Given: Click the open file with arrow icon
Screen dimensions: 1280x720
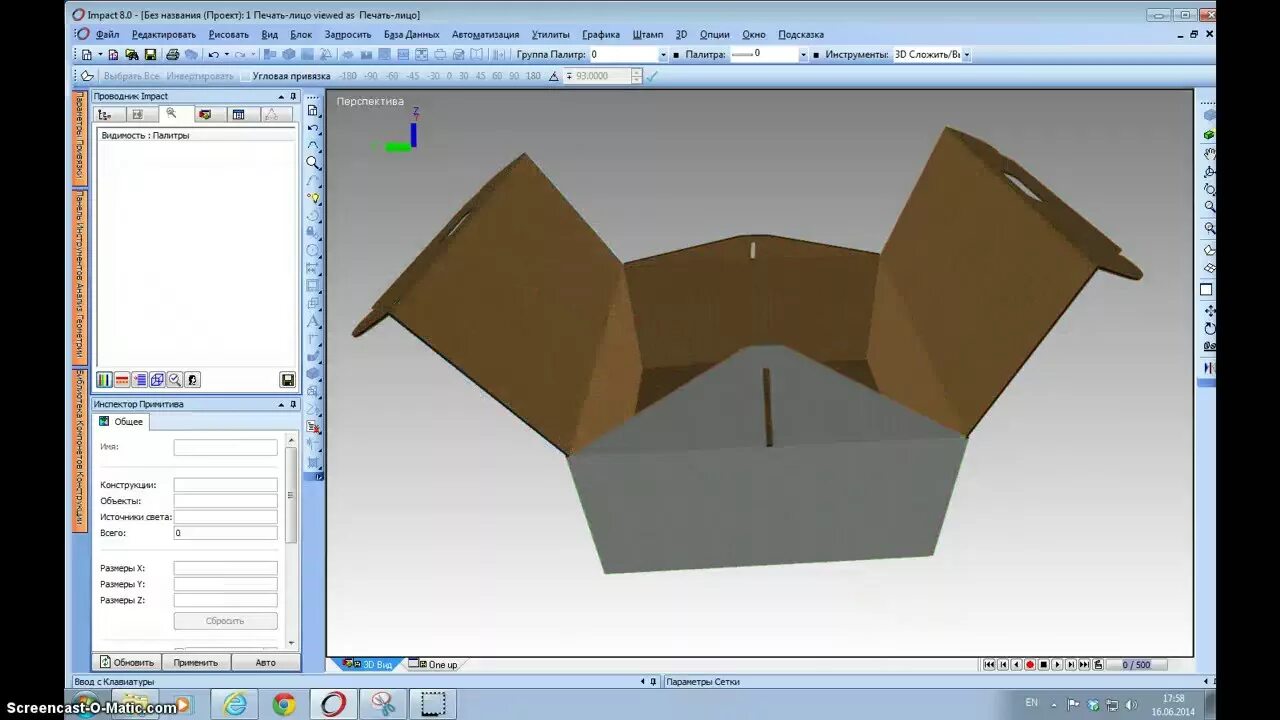Looking at the screenshot, I should (x=131, y=55).
